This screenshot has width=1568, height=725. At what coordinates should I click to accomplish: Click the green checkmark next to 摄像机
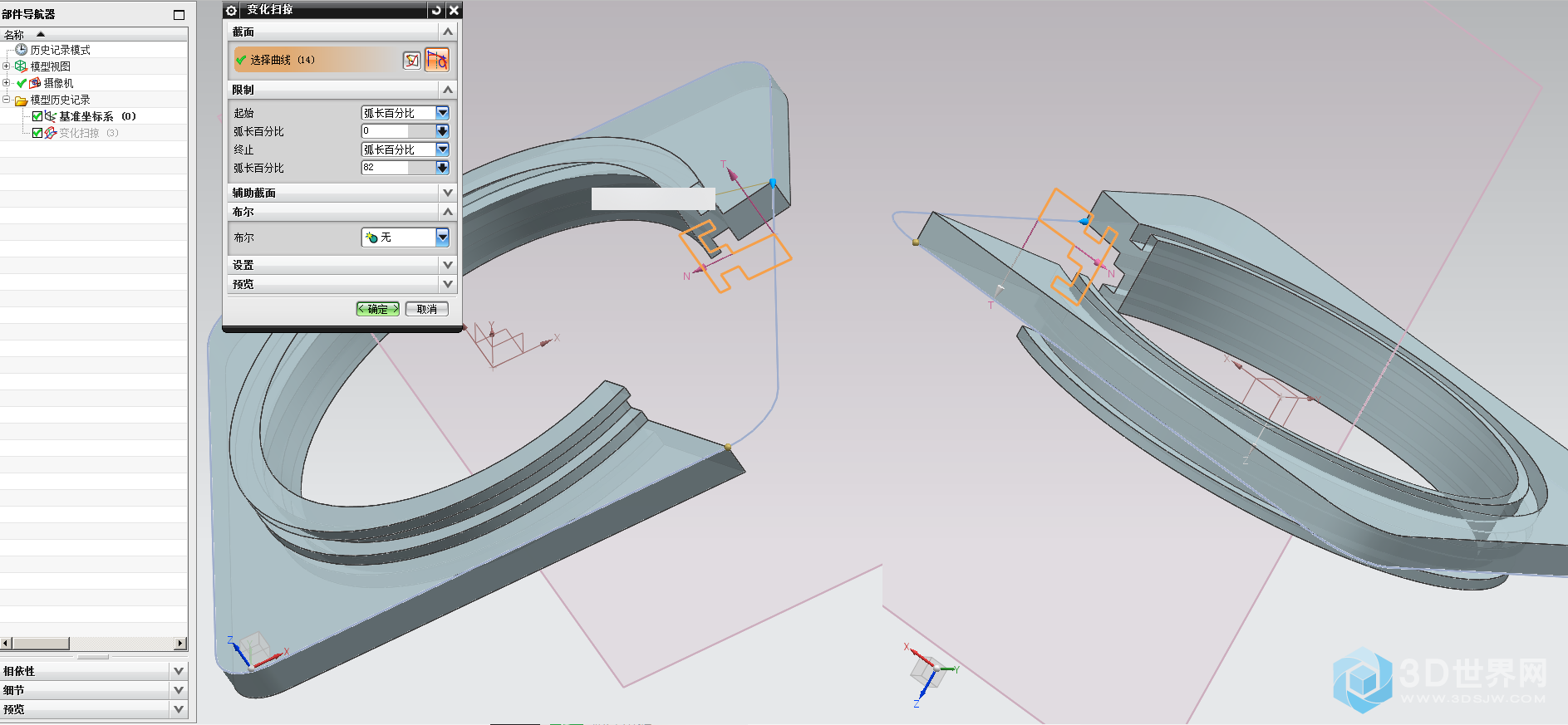tap(22, 83)
